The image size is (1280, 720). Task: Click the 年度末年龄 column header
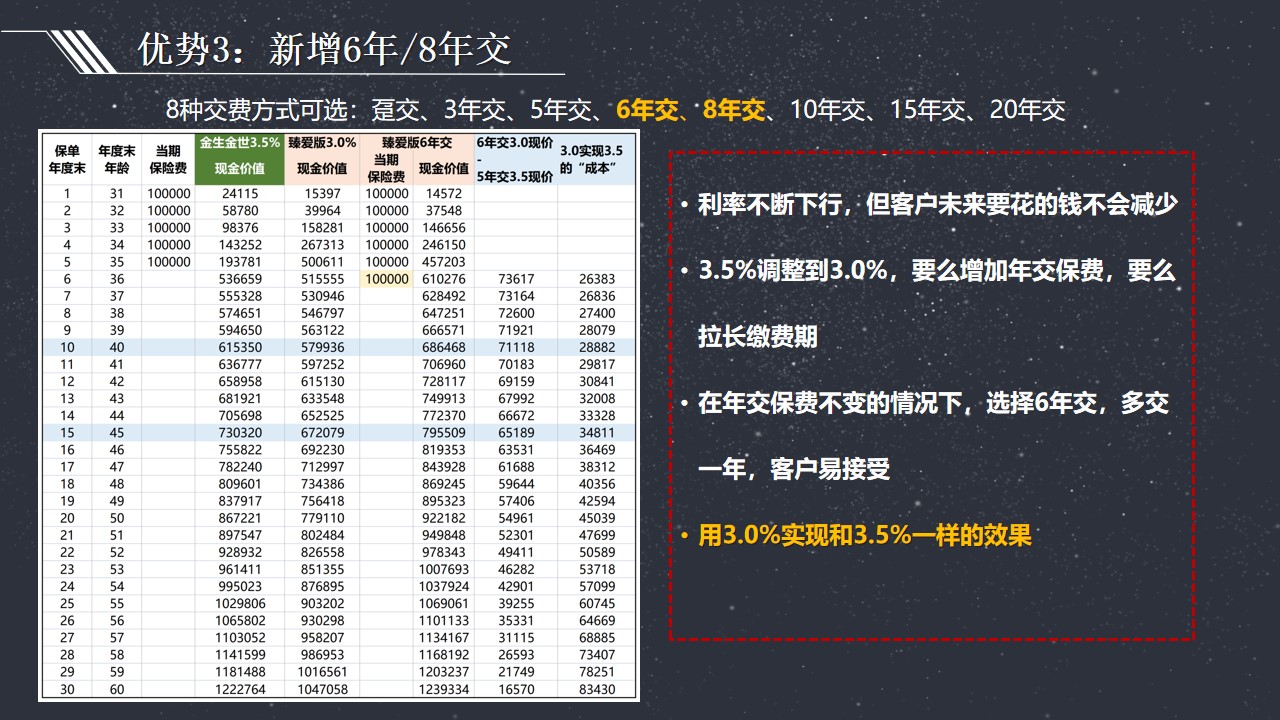(116, 159)
